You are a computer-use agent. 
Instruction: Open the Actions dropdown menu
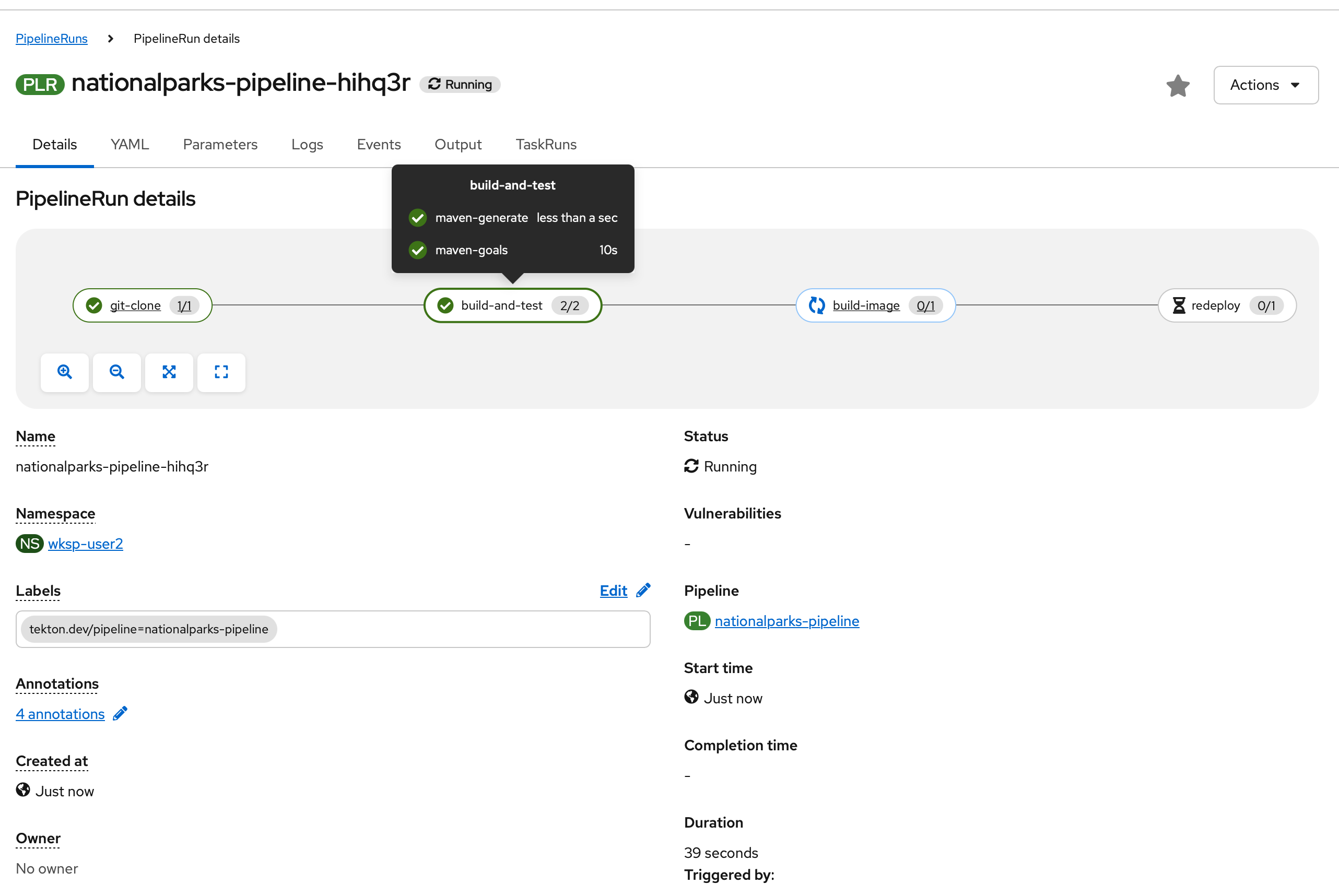(1265, 85)
